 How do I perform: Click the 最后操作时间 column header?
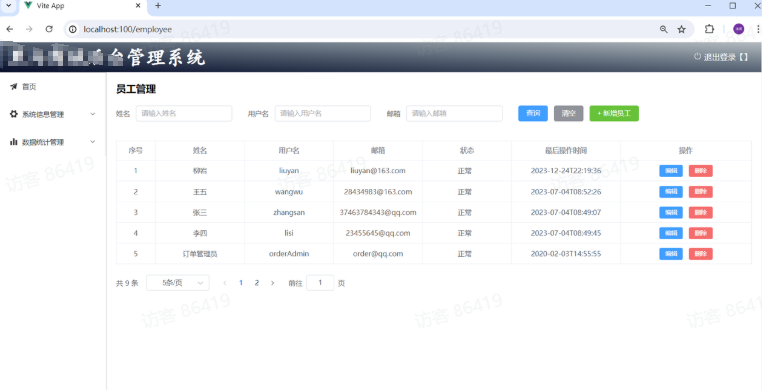[x=566, y=151]
